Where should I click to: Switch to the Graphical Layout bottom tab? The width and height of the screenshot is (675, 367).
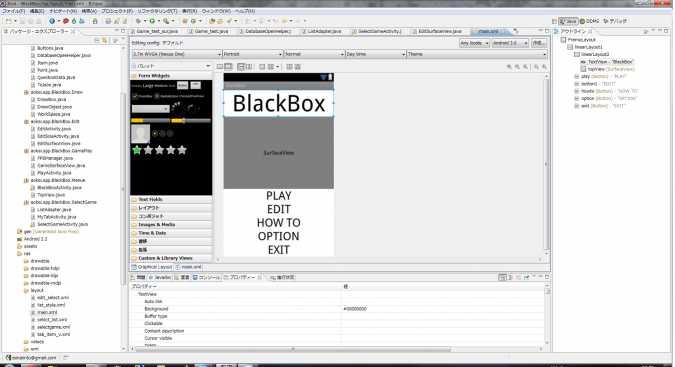[x=151, y=267]
